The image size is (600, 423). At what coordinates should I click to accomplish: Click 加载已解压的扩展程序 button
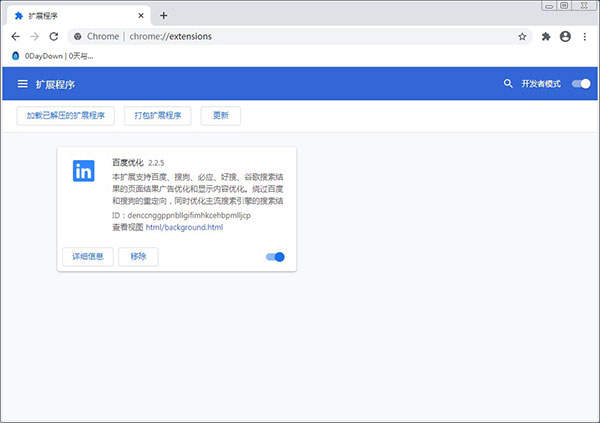[65, 116]
